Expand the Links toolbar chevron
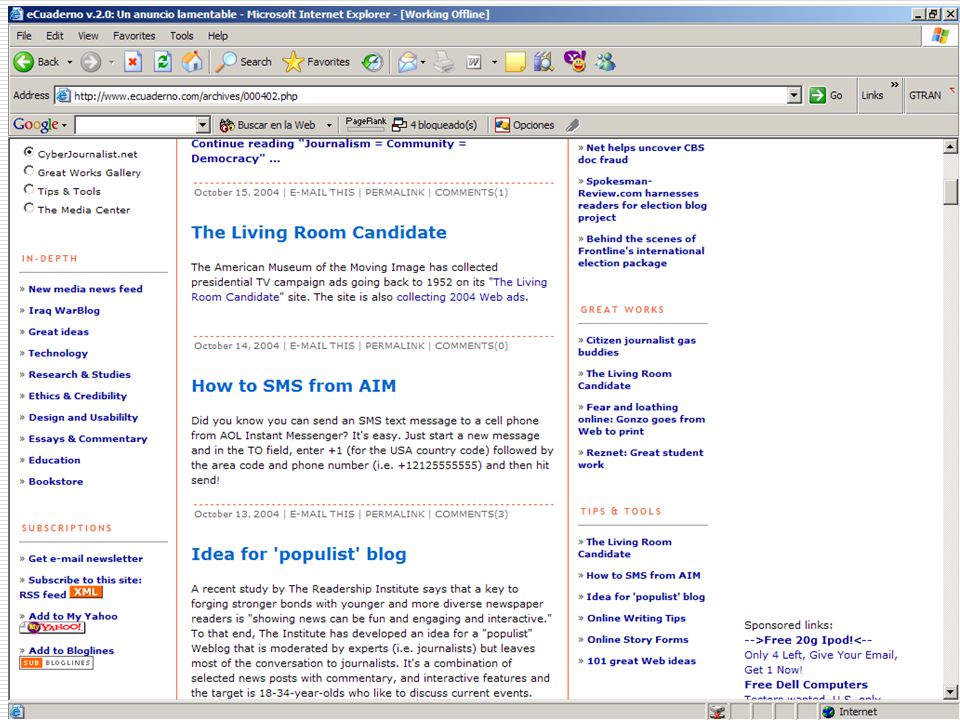This screenshot has width=960, height=720. click(894, 84)
